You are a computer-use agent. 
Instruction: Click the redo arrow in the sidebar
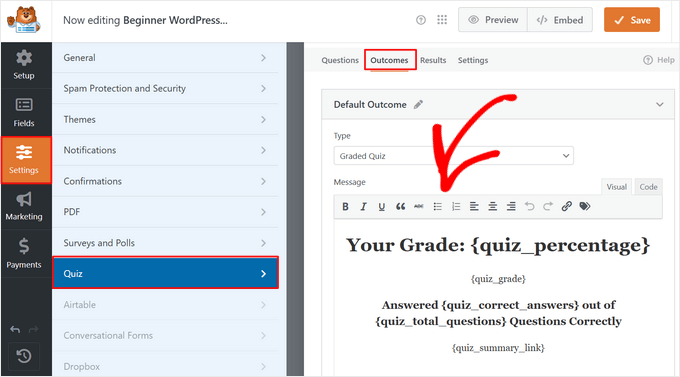point(33,330)
